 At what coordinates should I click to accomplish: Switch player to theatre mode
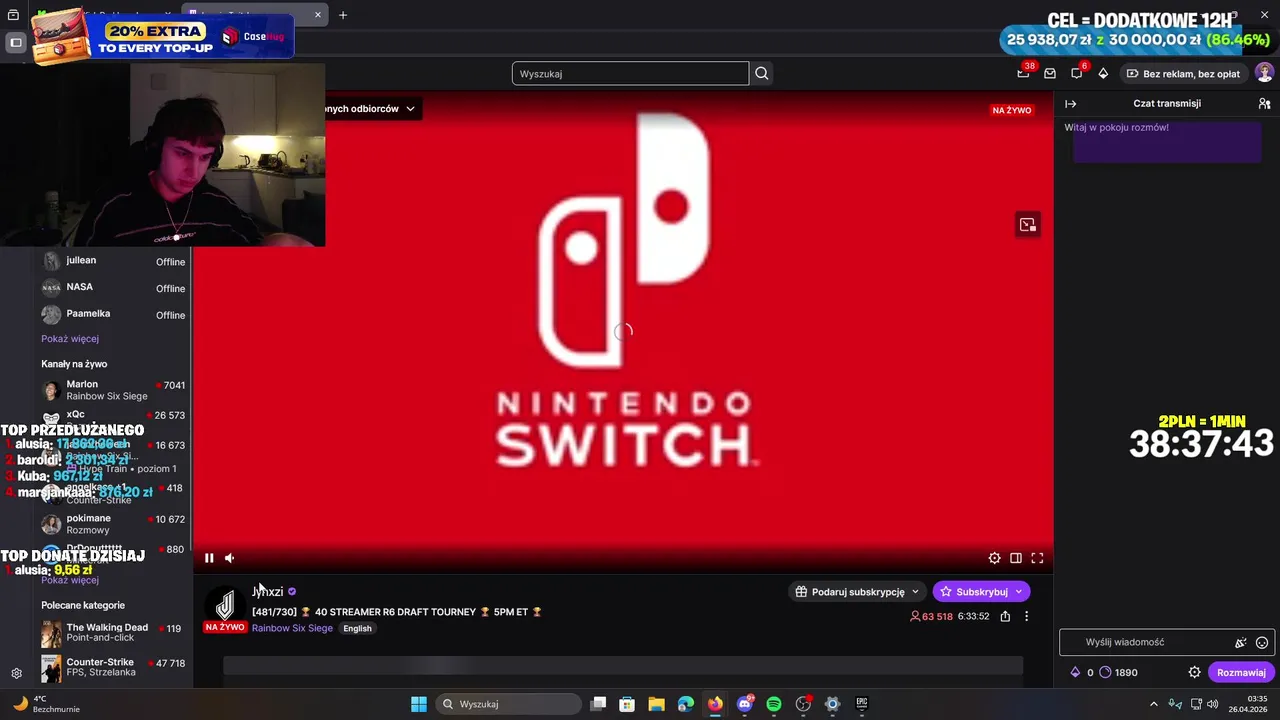click(1015, 558)
